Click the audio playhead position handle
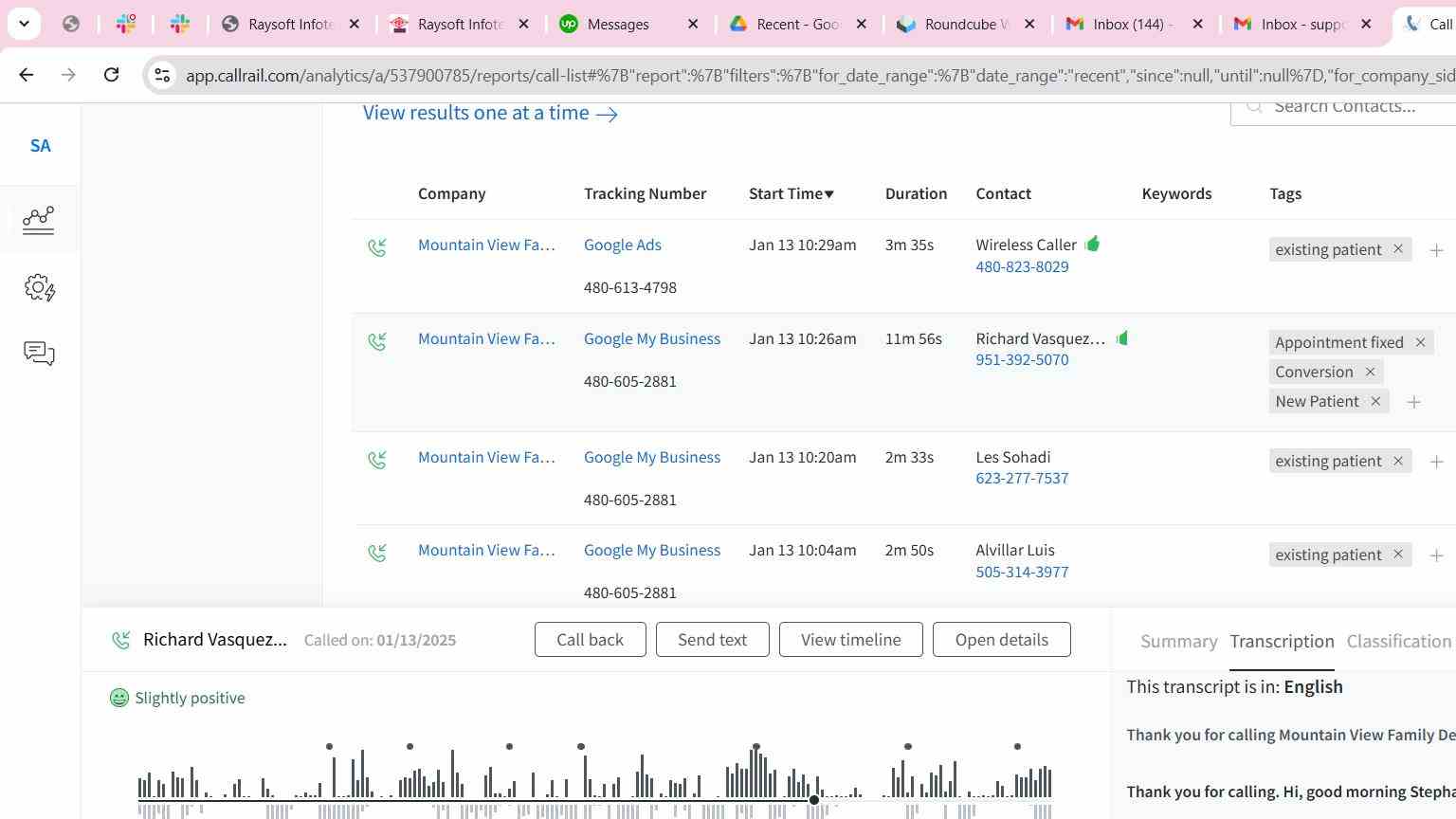The height and width of the screenshot is (819, 1456). click(x=814, y=800)
